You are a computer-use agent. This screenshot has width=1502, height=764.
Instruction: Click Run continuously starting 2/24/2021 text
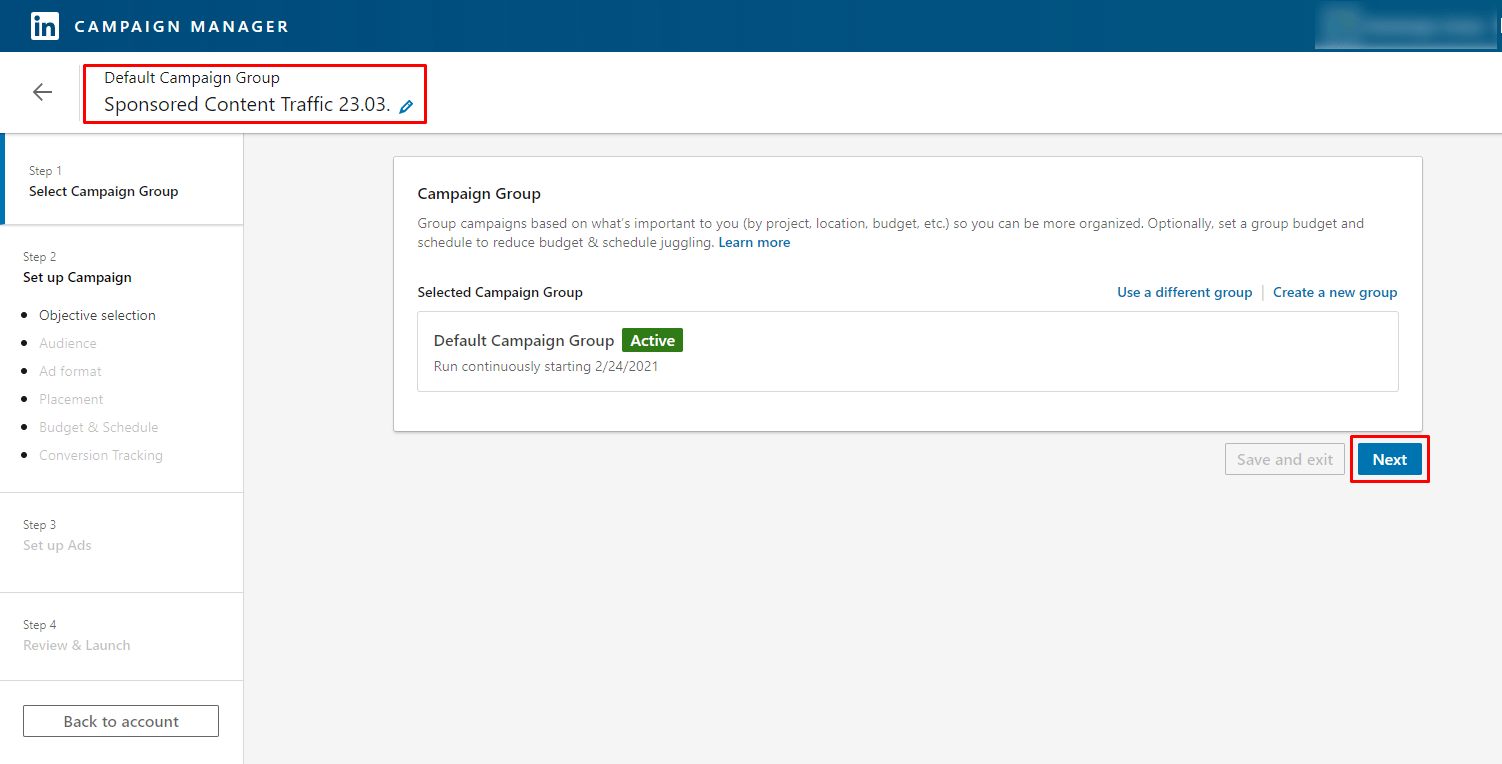click(x=546, y=366)
